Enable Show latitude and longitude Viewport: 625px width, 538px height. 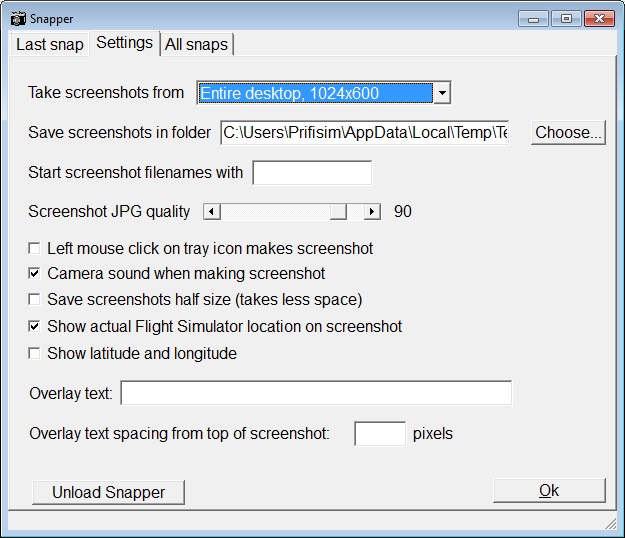pyautogui.click(x=35, y=353)
